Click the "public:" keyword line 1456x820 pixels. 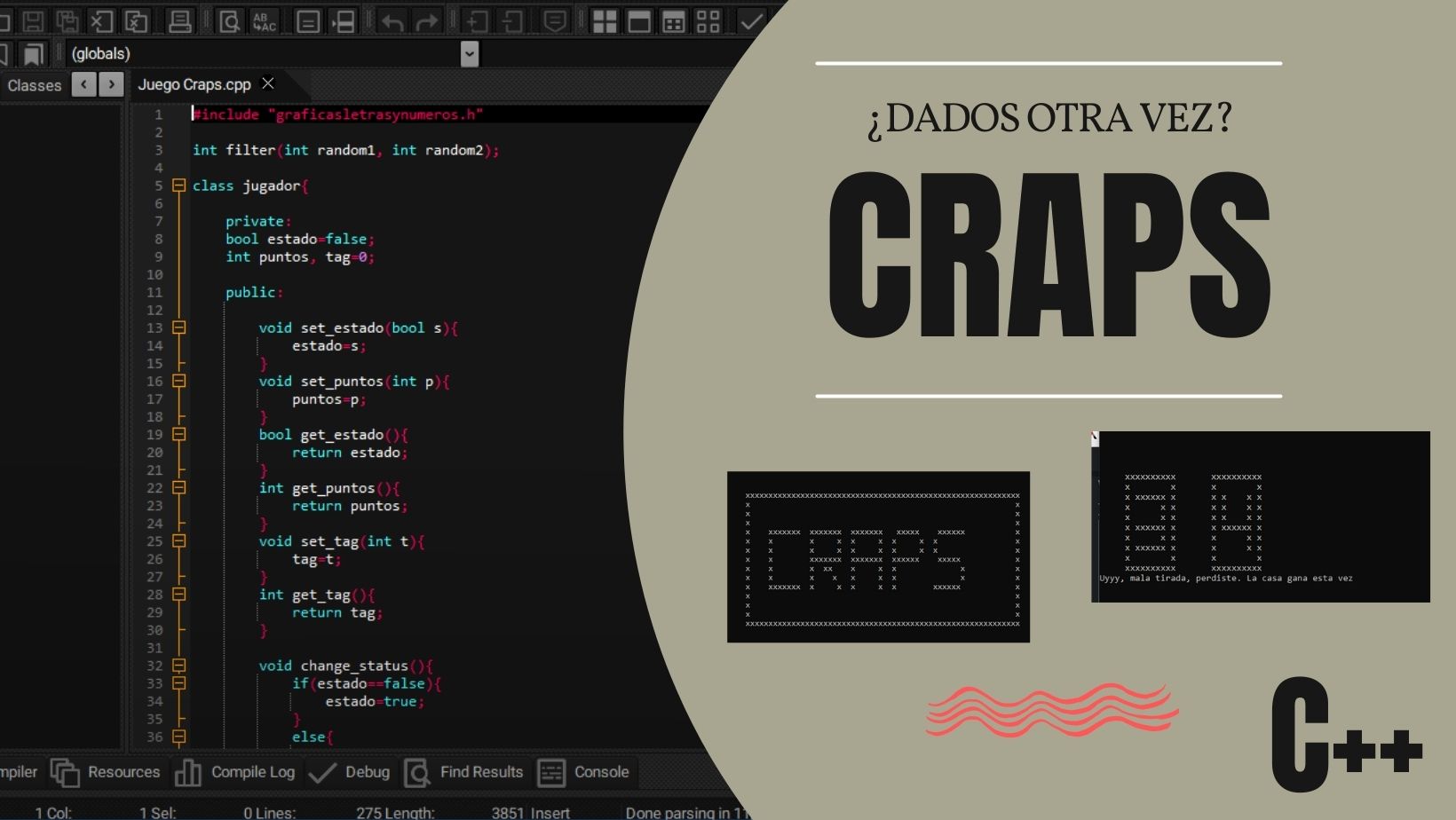click(254, 292)
